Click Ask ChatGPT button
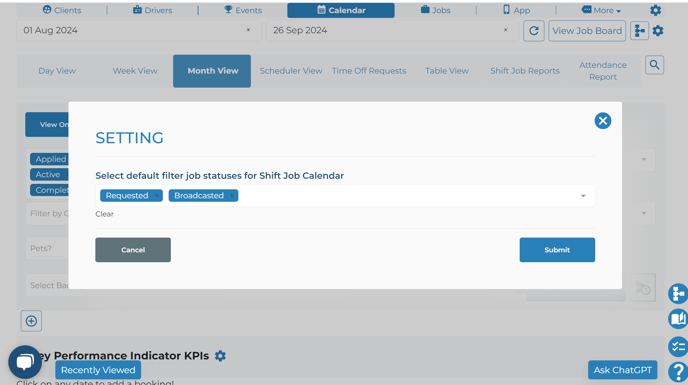 (x=623, y=370)
